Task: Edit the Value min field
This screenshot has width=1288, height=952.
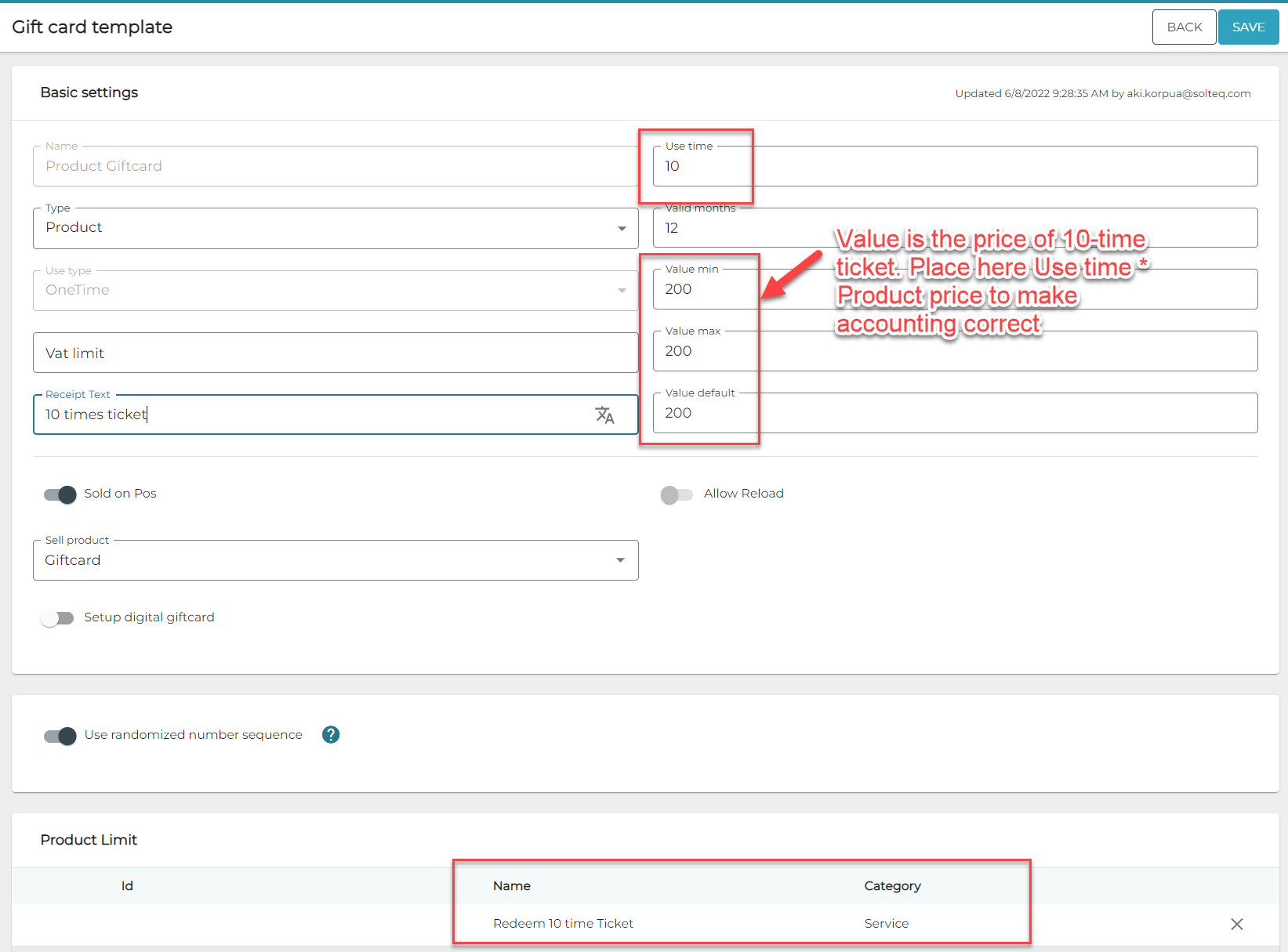Action: pos(955,290)
